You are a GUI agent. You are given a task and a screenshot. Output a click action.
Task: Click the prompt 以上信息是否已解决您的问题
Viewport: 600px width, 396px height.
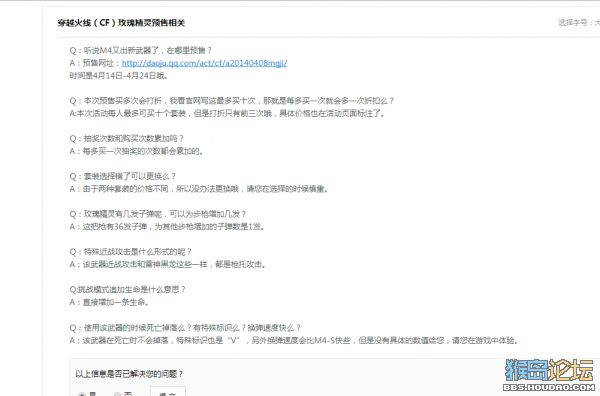coord(129,374)
